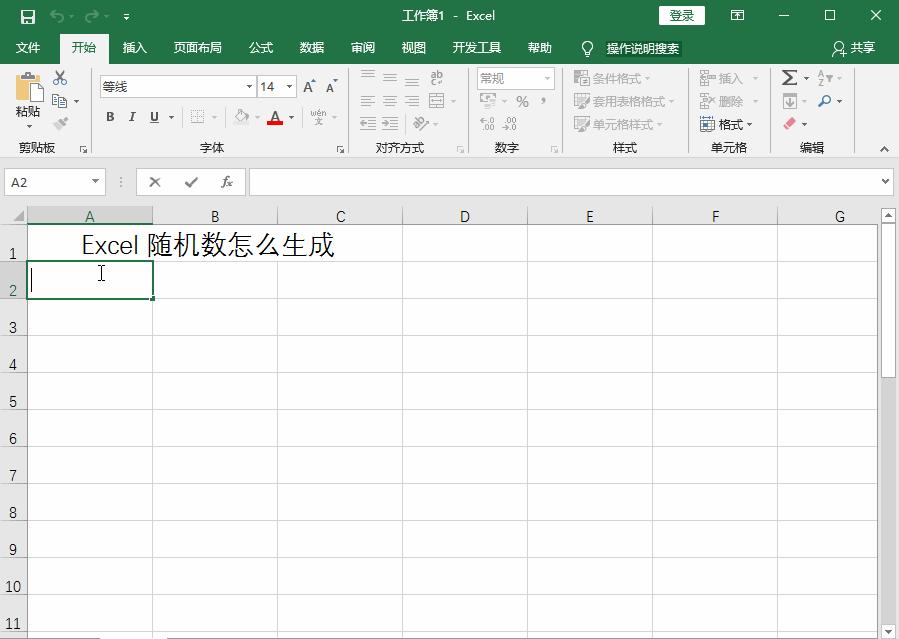Viewport: 899px width, 639px height.
Task: Apply the red font color swatch
Action: click(x=275, y=117)
